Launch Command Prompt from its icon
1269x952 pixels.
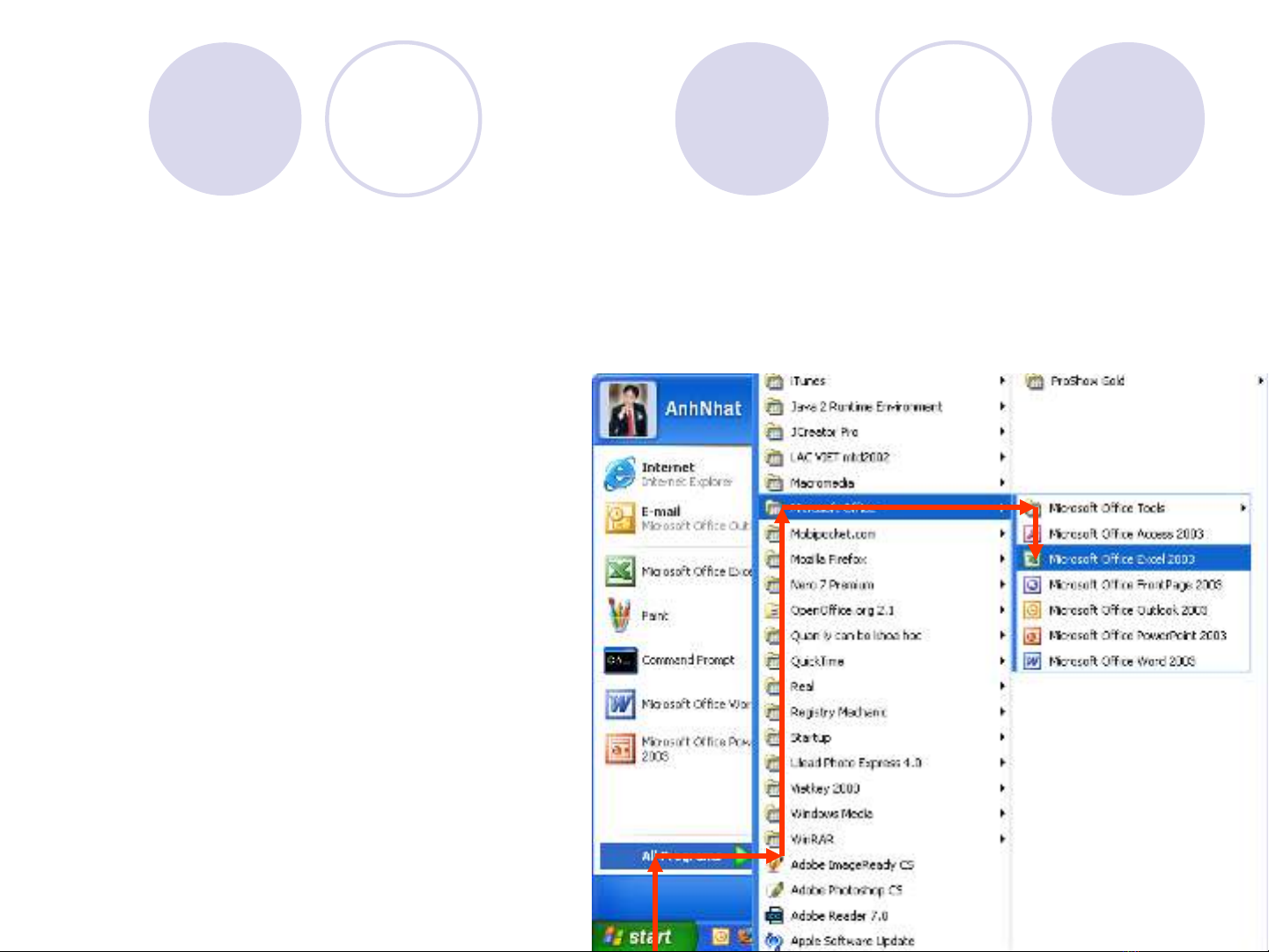pos(620,660)
